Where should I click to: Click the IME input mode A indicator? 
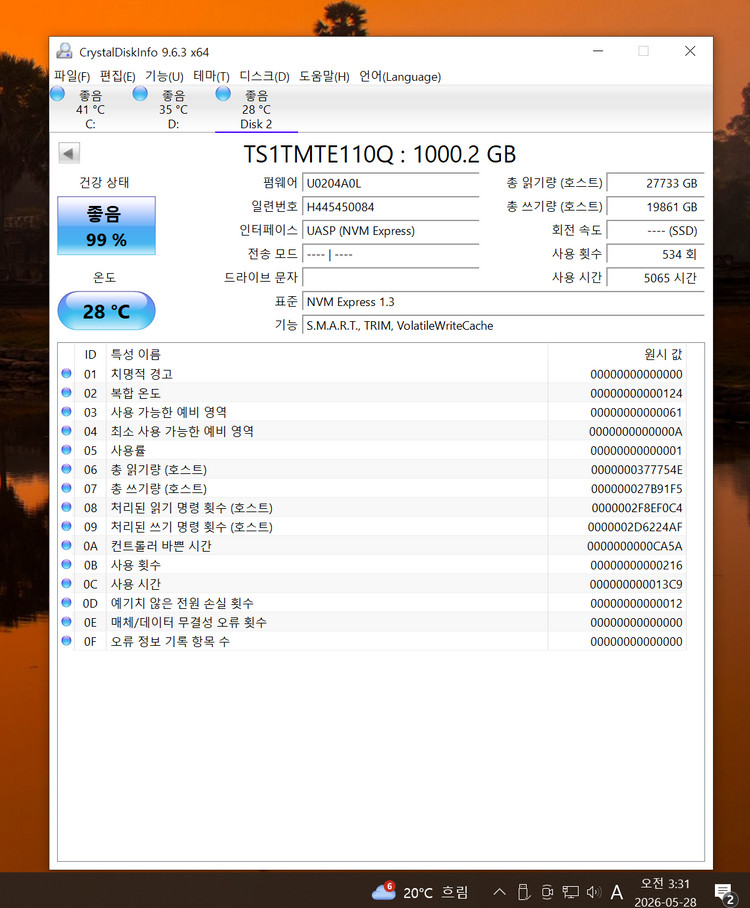click(617, 892)
